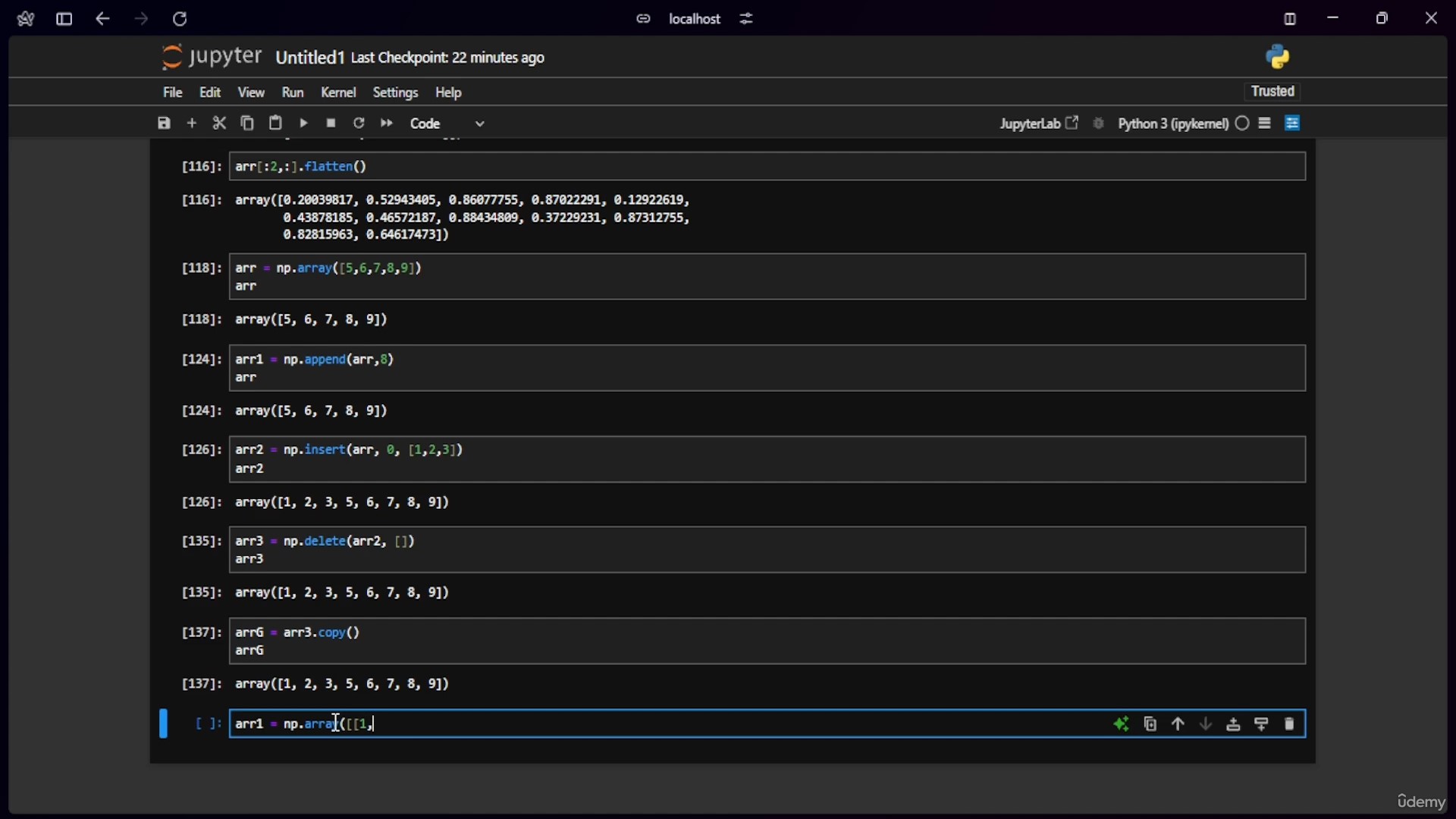Insert a new cell below with plus icon
Viewport: 1456px width, 819px height.
[x=192, y=123]
